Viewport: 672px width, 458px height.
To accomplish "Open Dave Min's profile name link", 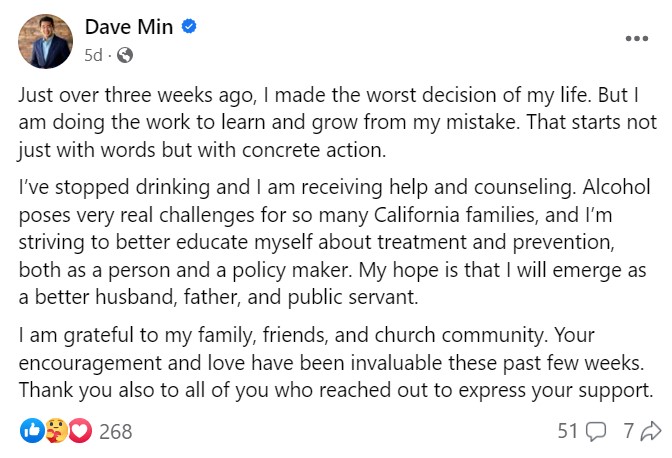I will pos(129,27).
